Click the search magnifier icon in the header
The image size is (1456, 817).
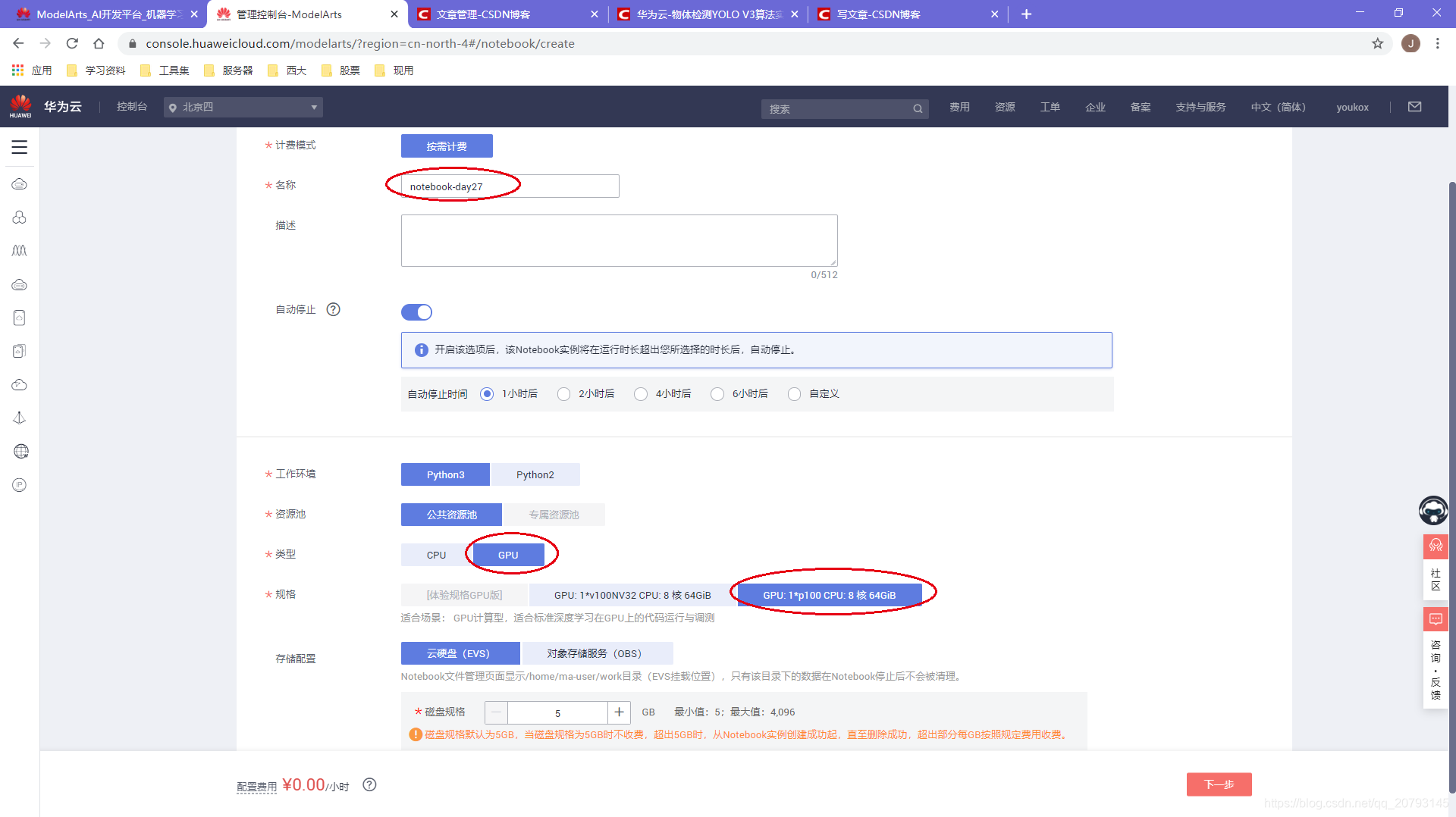[918, 108]
